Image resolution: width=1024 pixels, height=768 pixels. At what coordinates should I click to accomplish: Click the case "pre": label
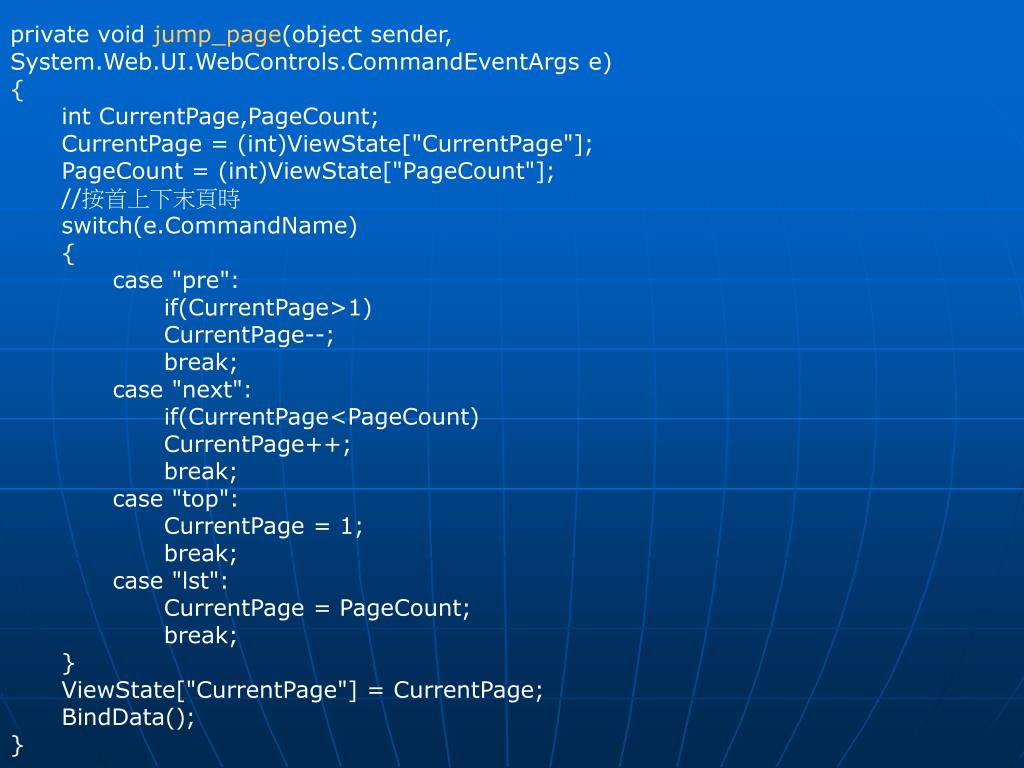click(x=176, y=281)
